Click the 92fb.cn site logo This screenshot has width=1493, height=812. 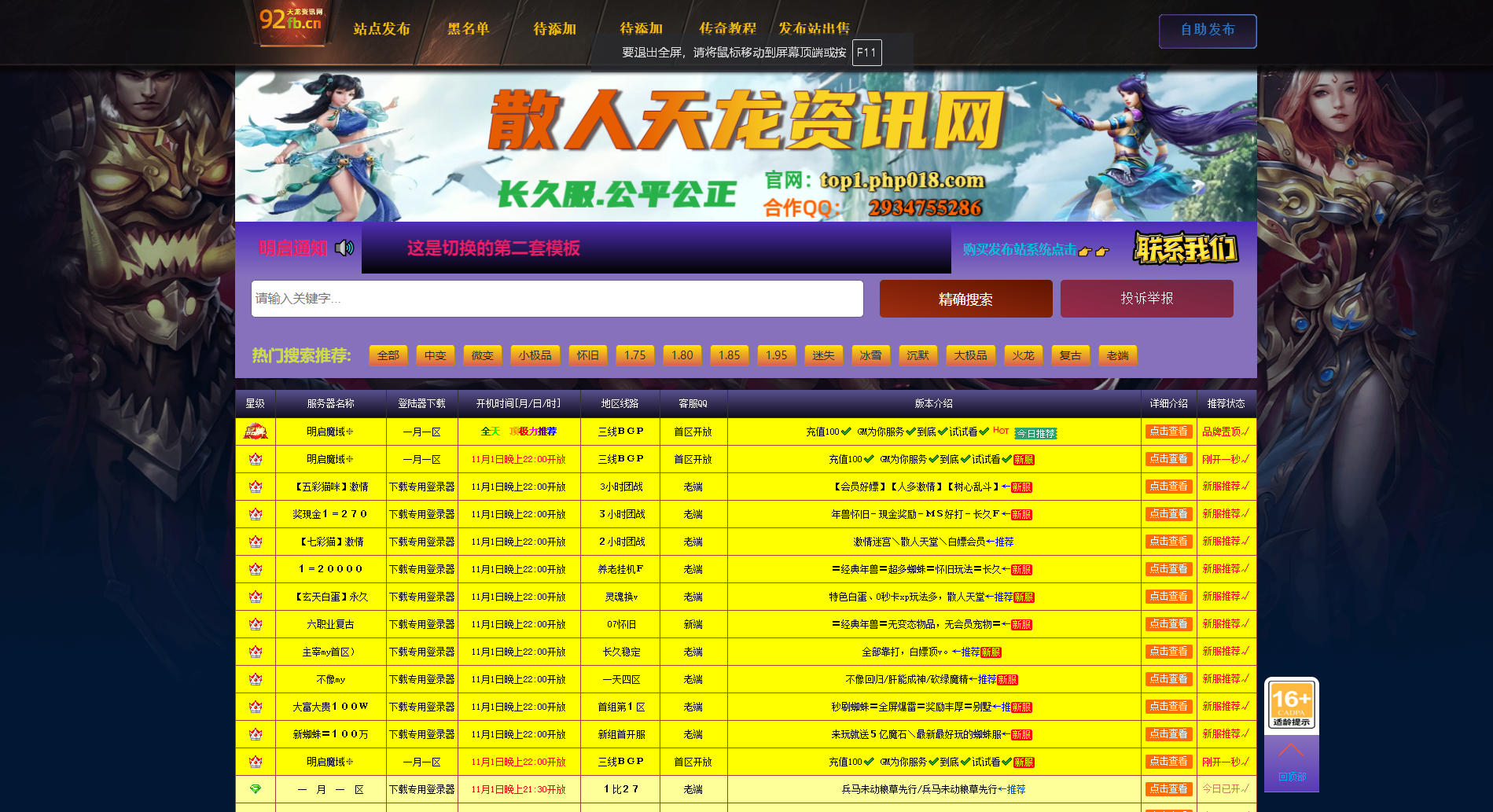[291, 21]
